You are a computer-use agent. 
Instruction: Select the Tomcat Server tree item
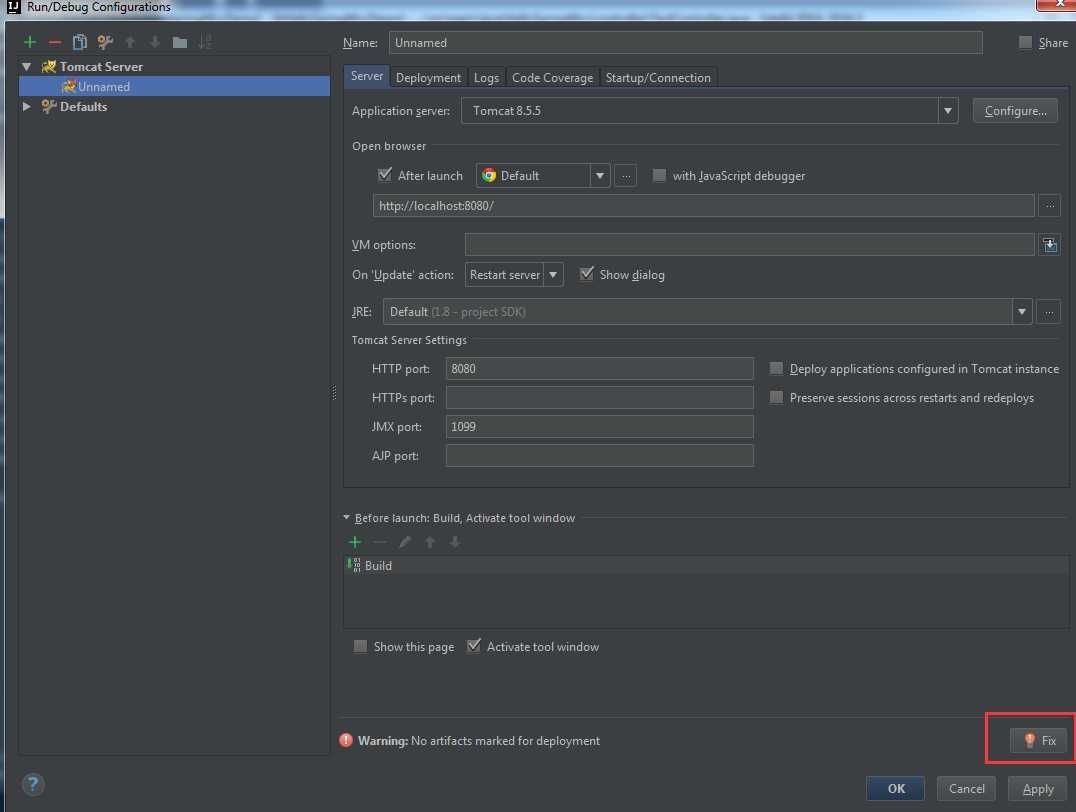(101, 67)
